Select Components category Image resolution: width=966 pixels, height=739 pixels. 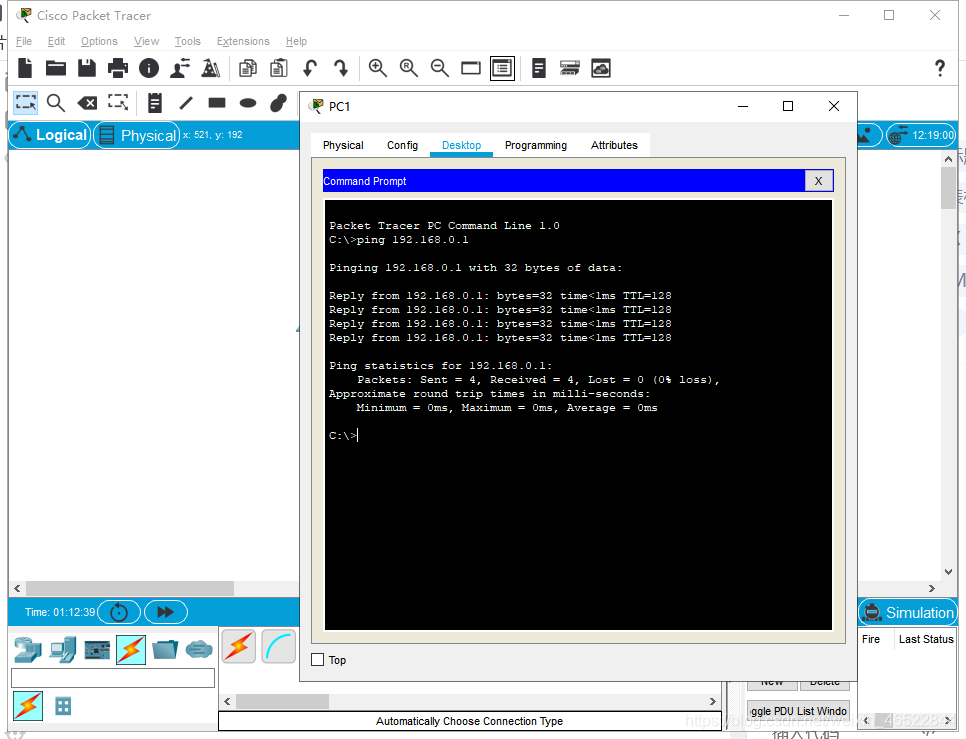97,650
